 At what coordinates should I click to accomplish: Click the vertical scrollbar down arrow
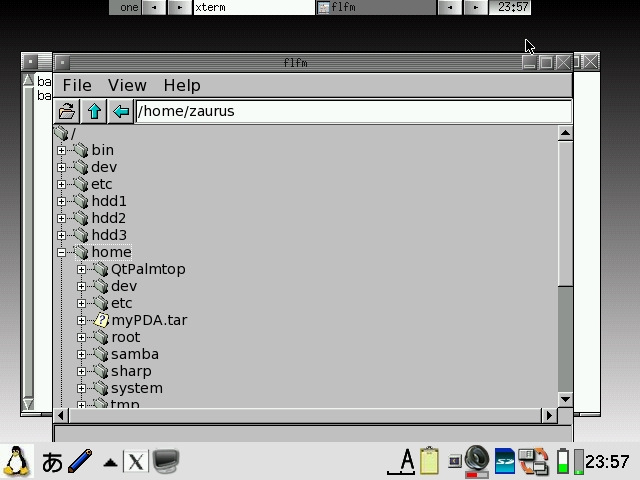click(x=565, y=400)
